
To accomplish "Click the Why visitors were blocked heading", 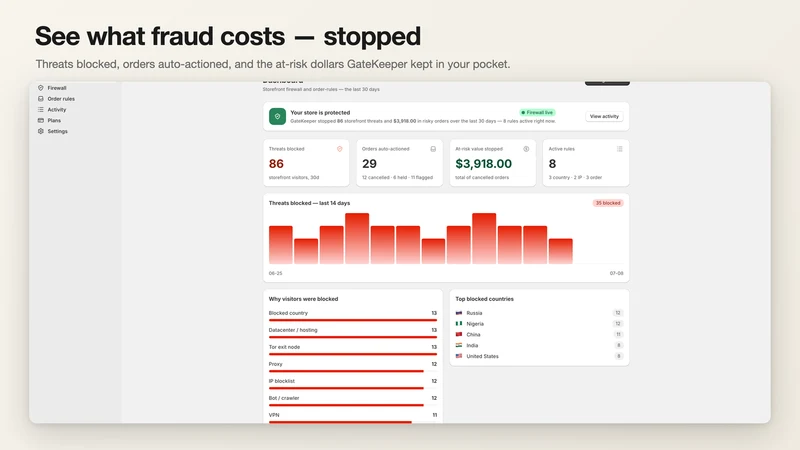I will click(303, 299).
